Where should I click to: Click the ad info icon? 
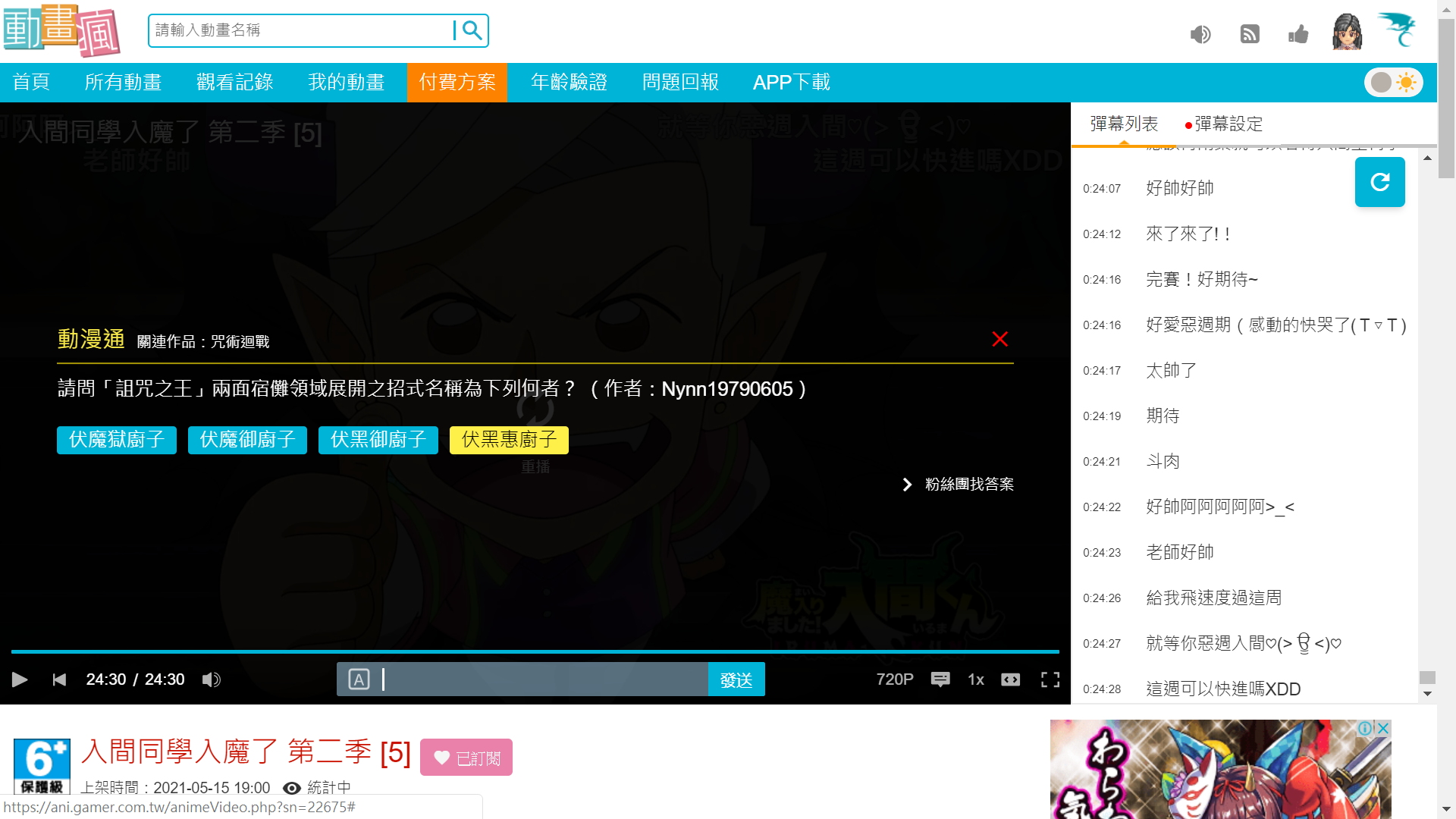click(x=1365, y=728)
